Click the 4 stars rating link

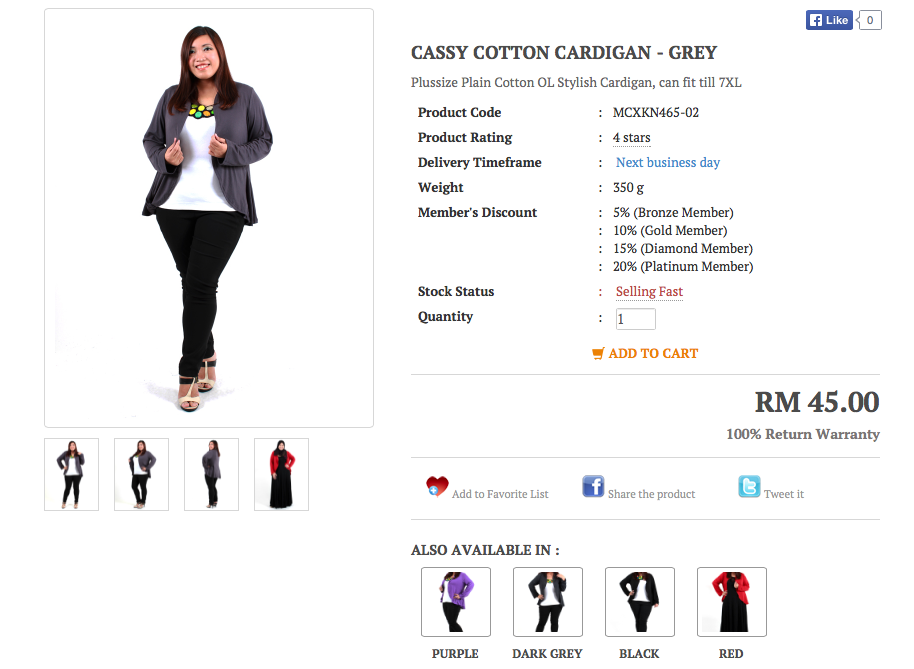(631, 138)
